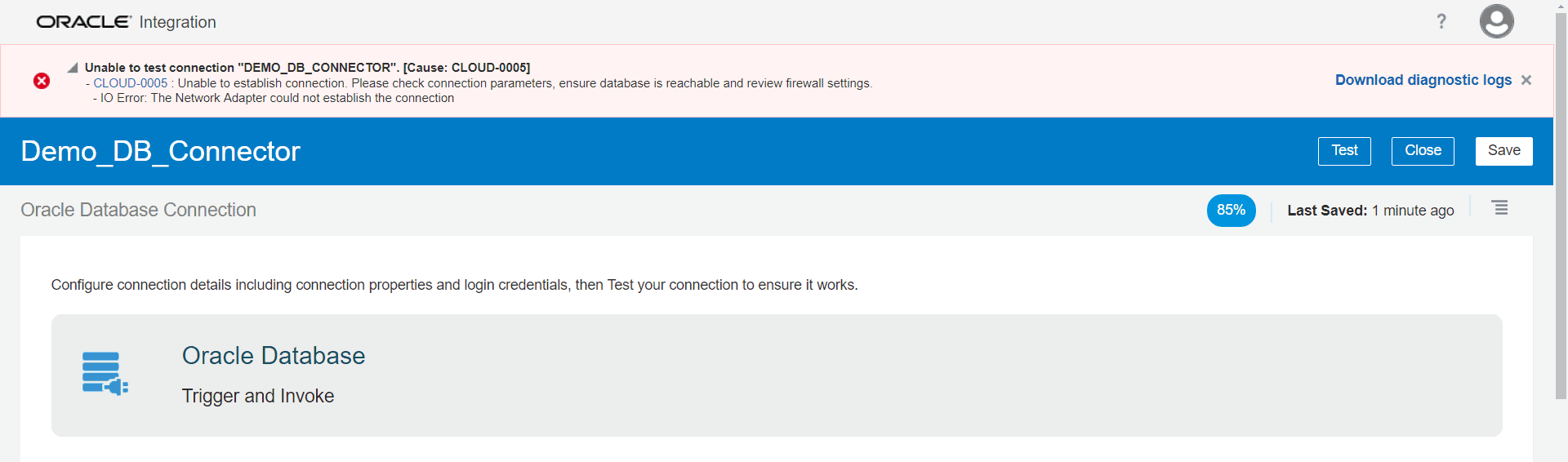Screen dimensions: 1568x462
Task: Test the Demo_DB_Connector connection
Action: click(x=1344, y=151)
